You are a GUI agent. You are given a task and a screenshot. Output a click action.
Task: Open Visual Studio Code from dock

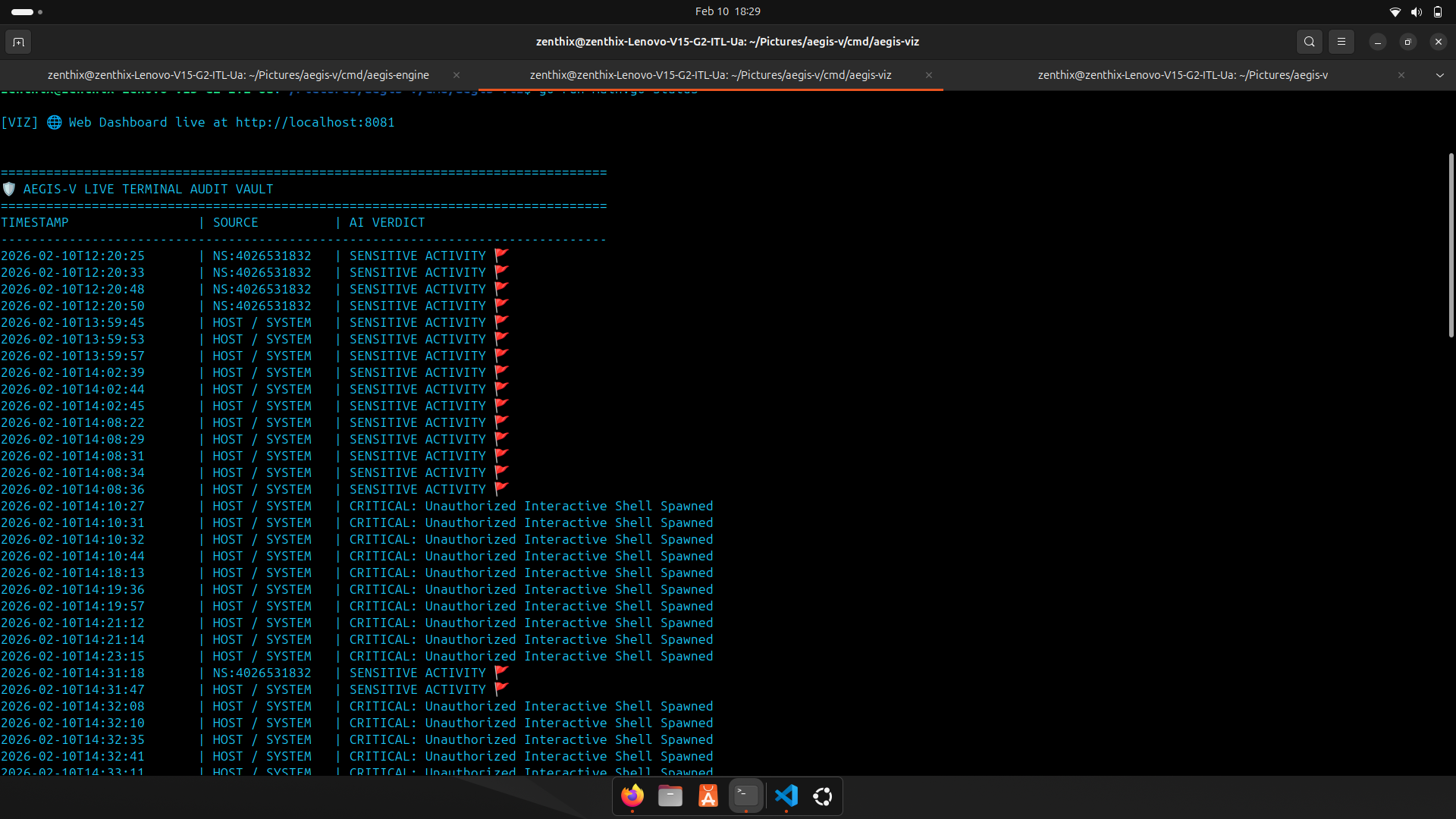(786, 795)
